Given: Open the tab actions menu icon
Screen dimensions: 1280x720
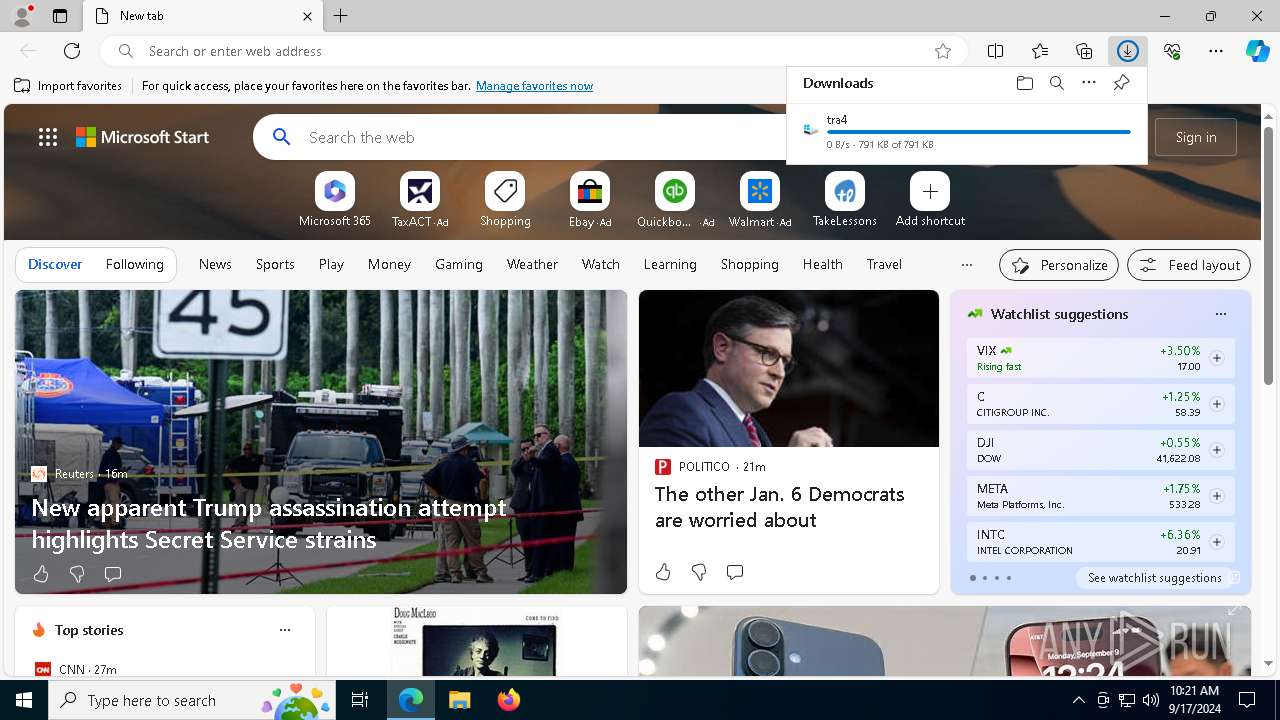Looking at the screenshot, I should point(60,16).
